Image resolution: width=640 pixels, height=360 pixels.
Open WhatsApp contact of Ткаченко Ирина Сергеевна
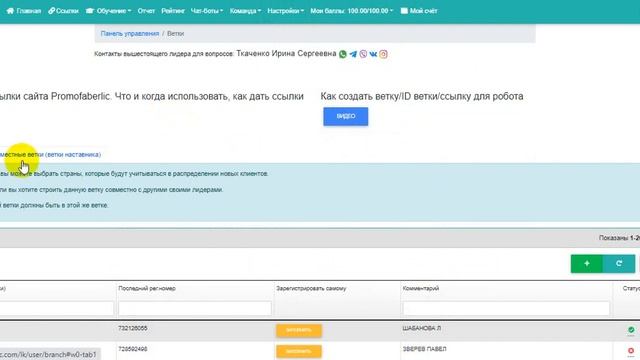342,54
